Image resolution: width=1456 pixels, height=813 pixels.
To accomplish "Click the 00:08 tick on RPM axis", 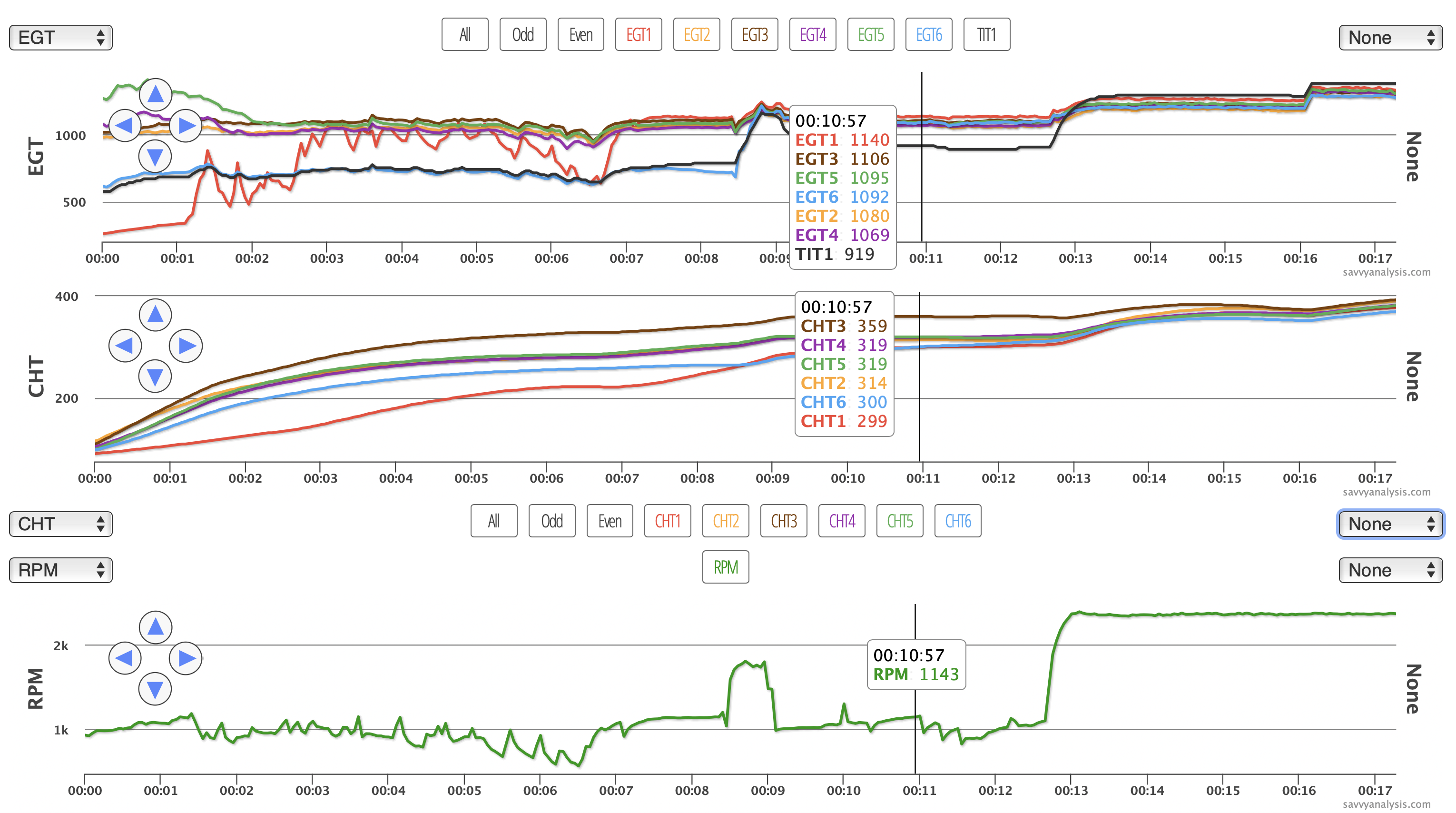I will tap(692, 790).
